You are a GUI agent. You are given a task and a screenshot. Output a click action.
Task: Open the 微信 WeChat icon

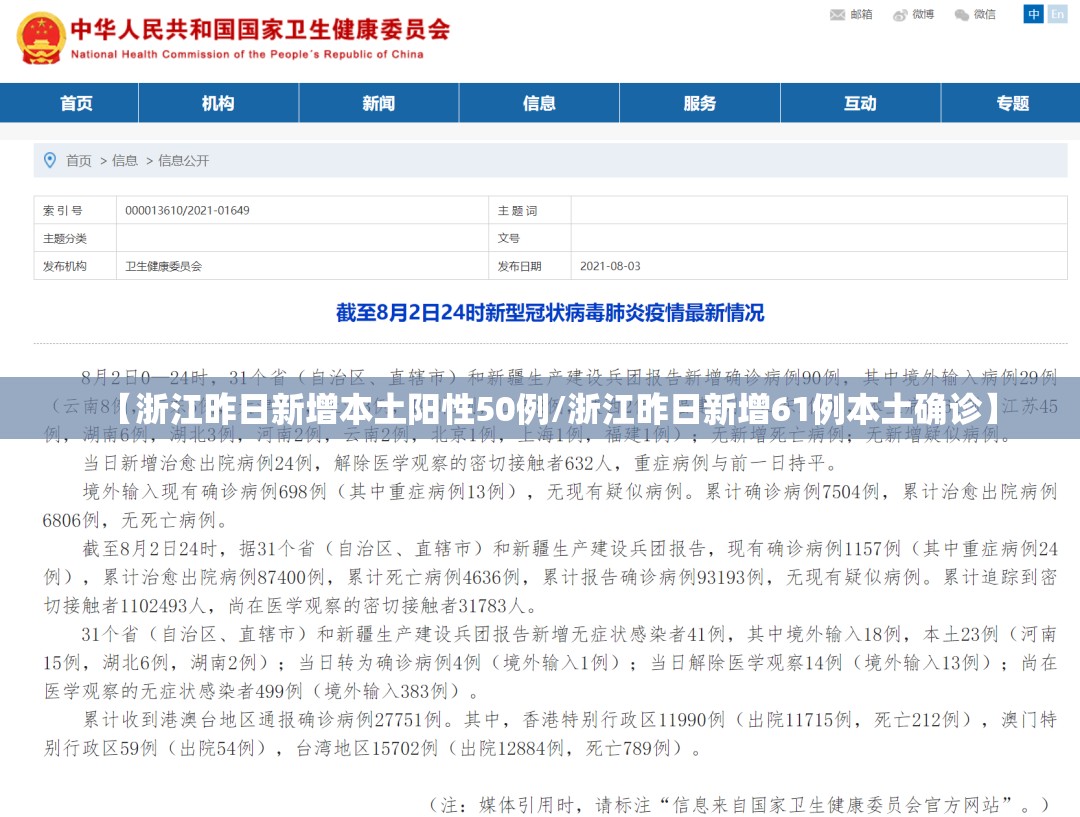(962, 15)
